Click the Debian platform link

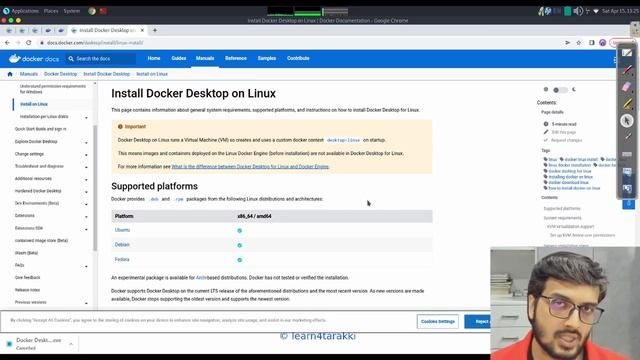coord(122,245)
